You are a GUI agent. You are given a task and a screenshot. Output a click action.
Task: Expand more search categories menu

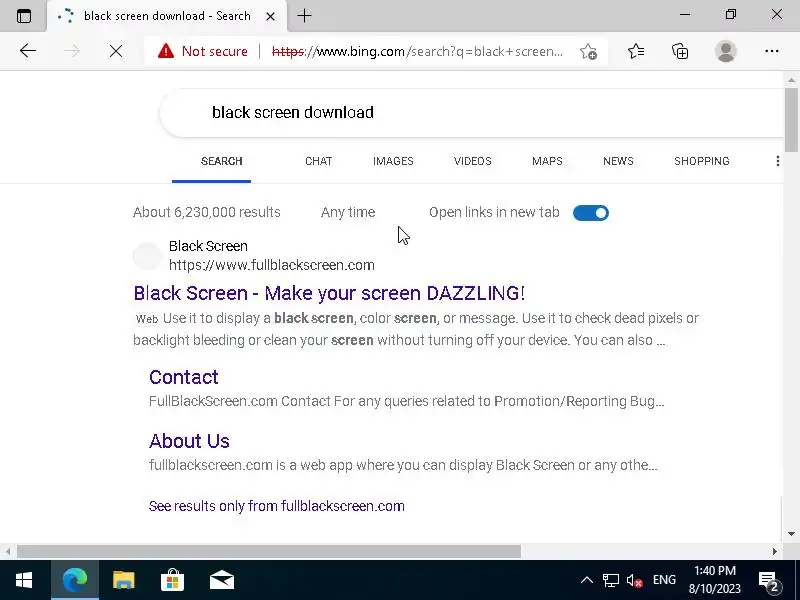click(777, 161)
